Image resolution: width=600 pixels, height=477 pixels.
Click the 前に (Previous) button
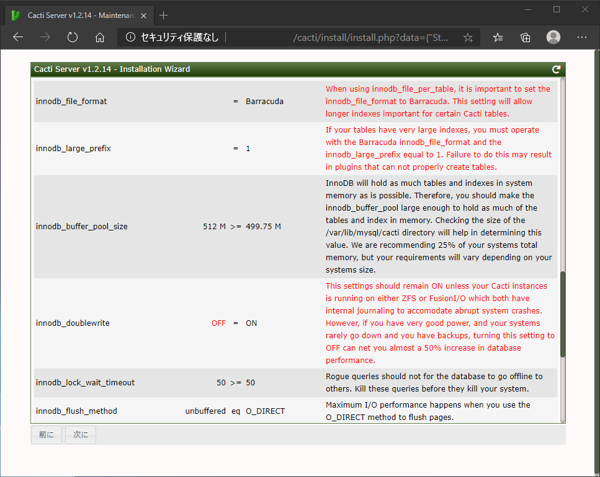tap(46, 435)
